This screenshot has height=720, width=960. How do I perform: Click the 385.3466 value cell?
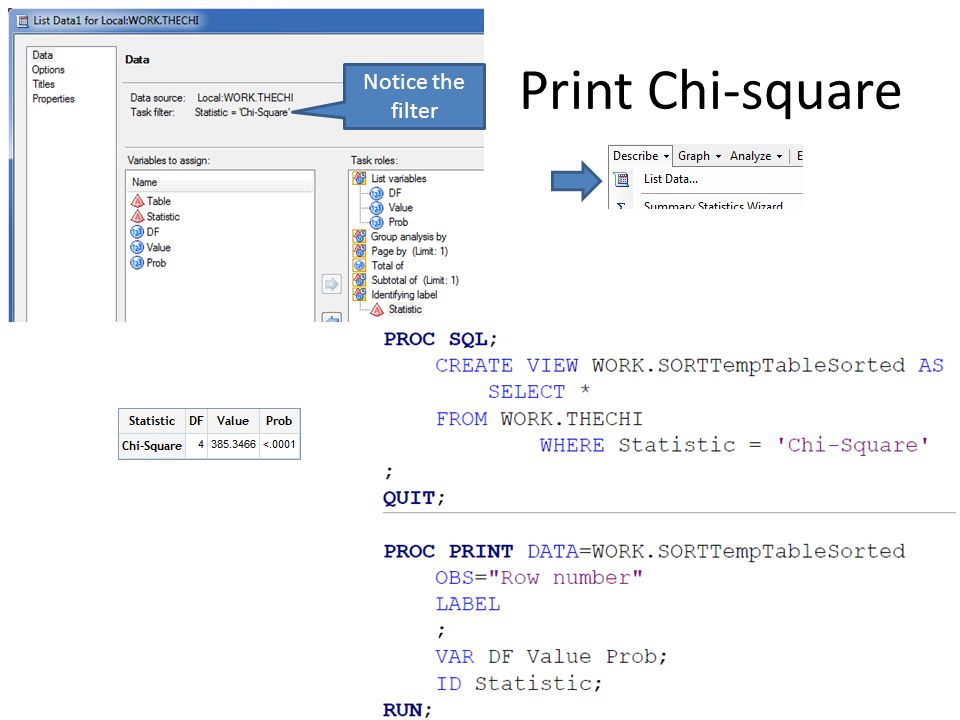point(233,444)
